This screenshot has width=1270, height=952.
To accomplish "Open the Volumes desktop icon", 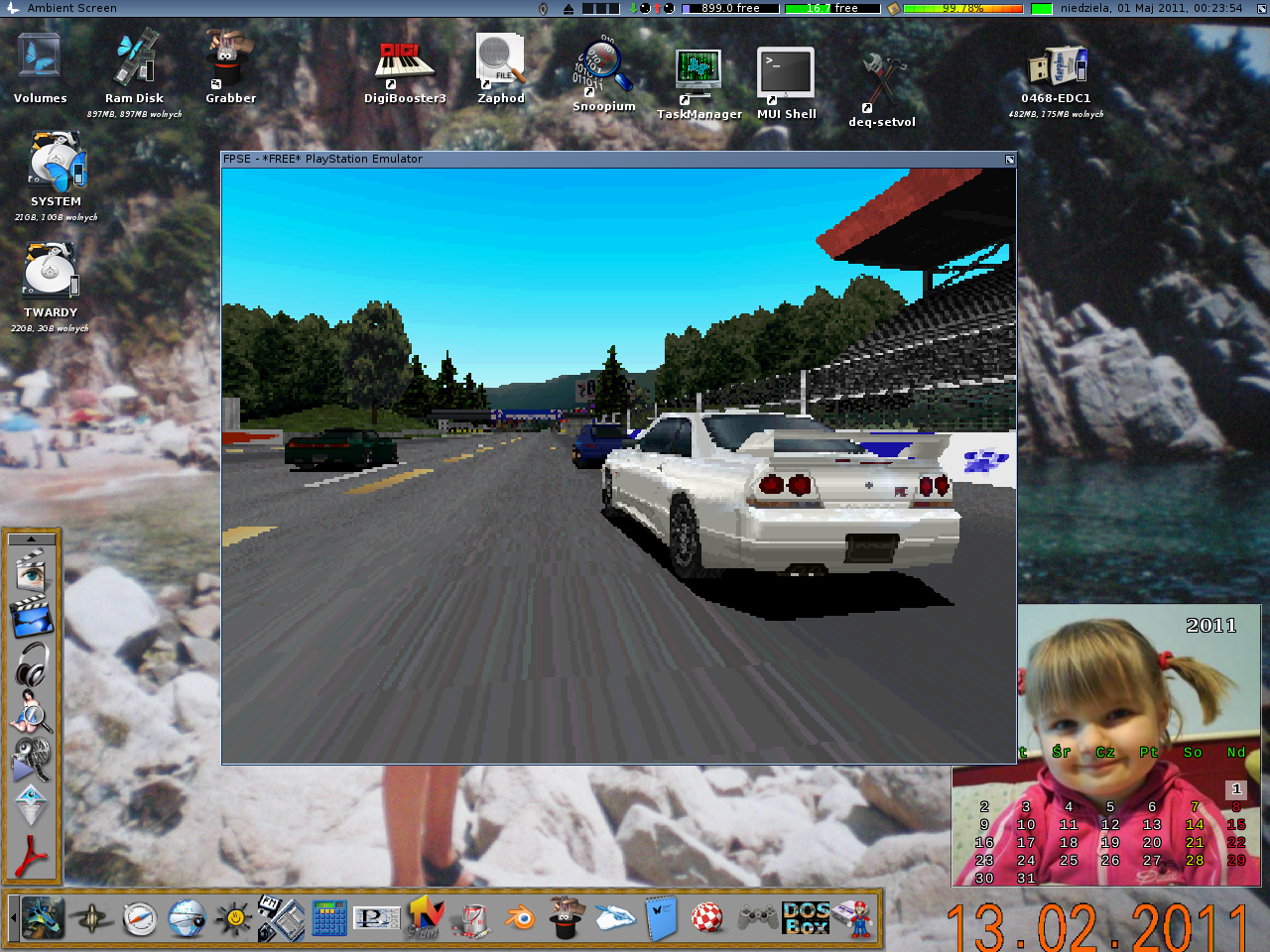I will [40, 58].
